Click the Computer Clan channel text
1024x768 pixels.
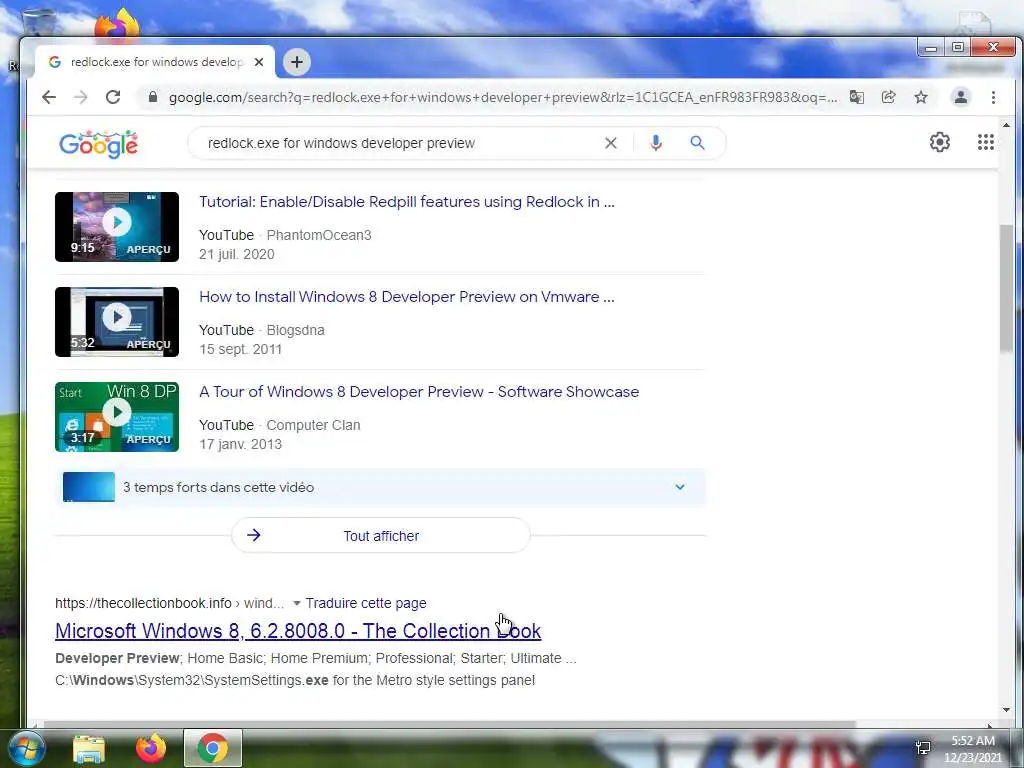tap(313, 425)
